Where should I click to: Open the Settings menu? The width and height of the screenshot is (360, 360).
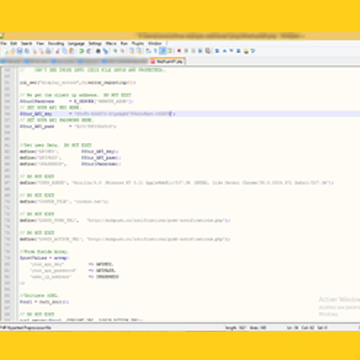tap(95, 44)
